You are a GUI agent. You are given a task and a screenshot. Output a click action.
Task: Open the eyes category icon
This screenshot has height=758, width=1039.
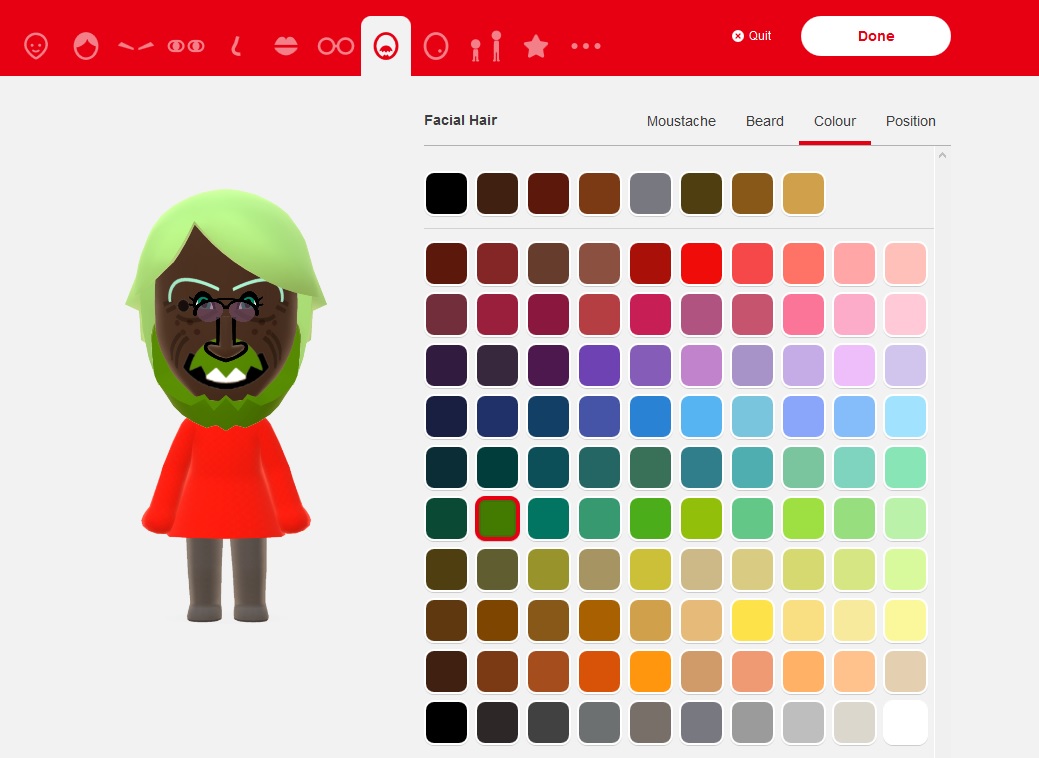click(x=186, y=46)
